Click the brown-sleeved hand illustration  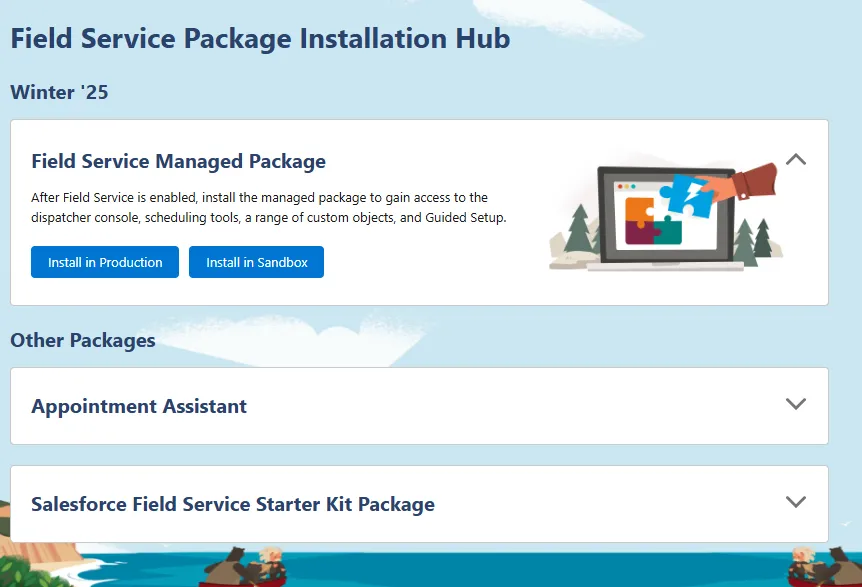coord(752,181)
